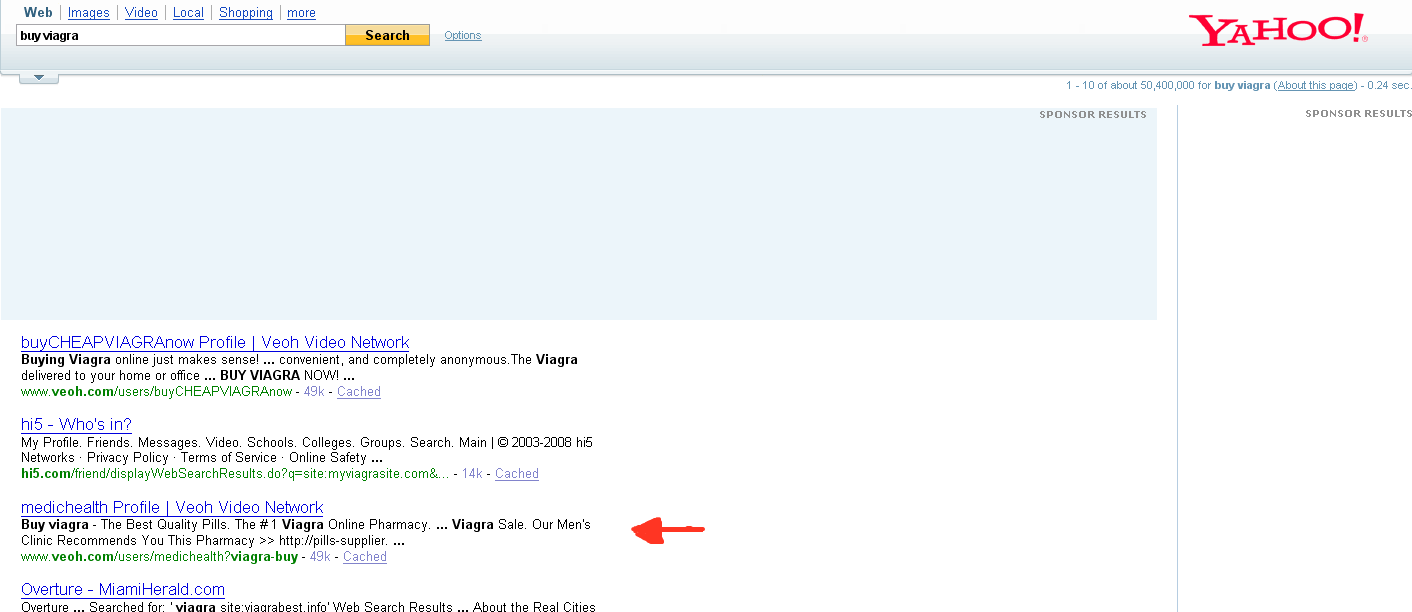Click the Sponsor Results label above the blue box
The width and height of the screenshot is (1412, 612).
pyautogui.click(x=1093, y=114)
